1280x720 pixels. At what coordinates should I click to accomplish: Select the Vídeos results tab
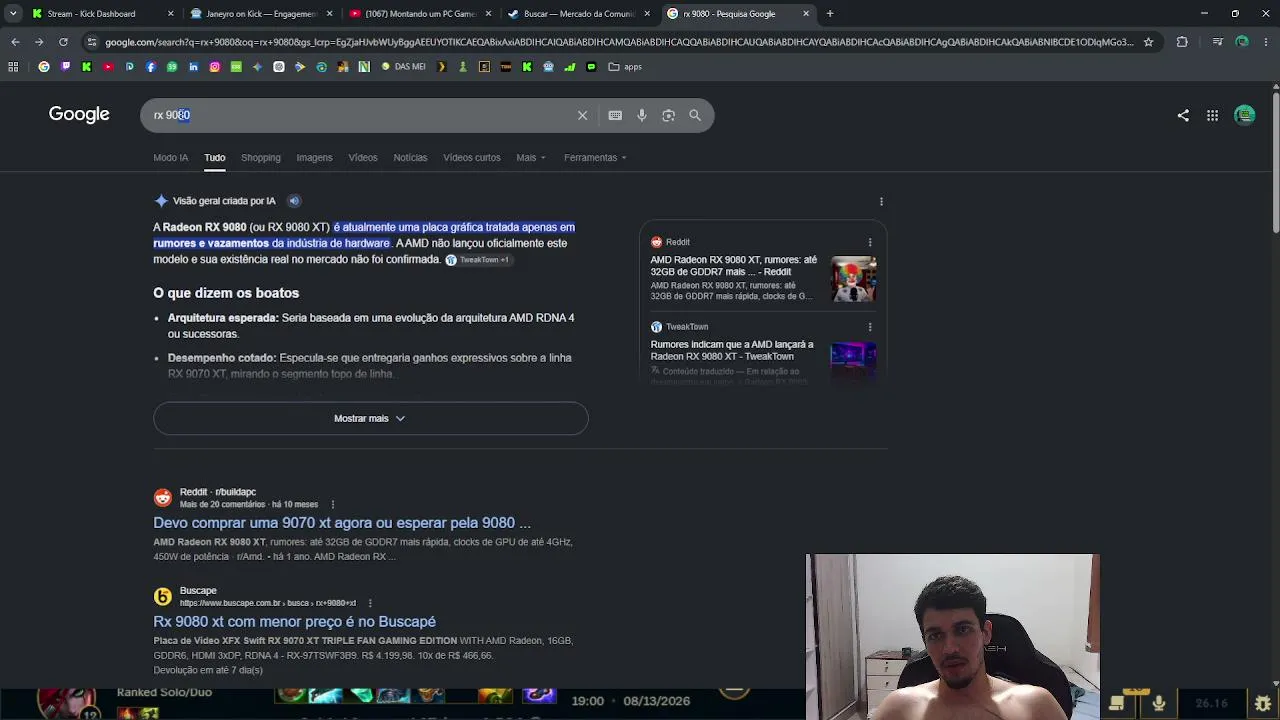(363, 158)
